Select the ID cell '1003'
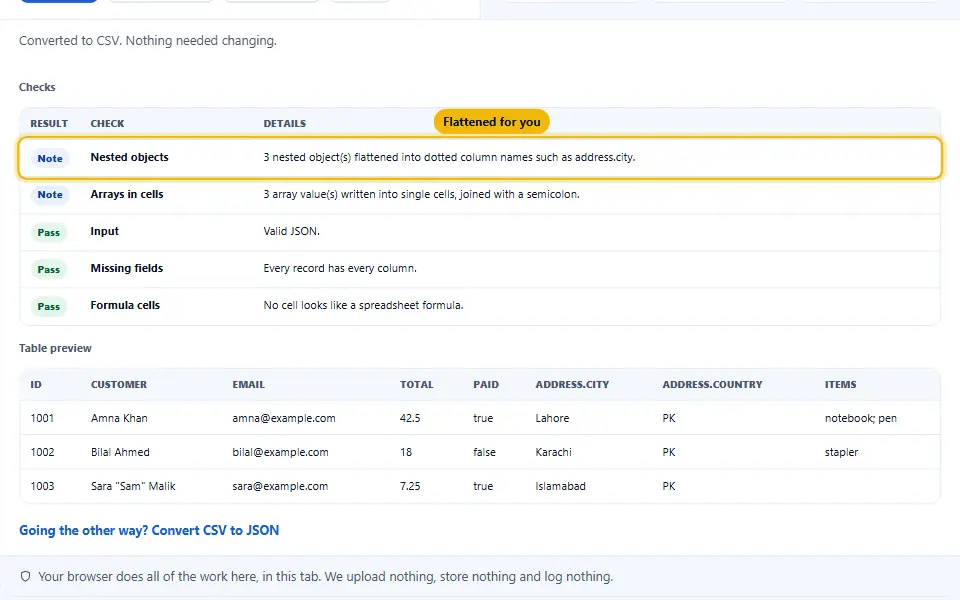The width and height of the screenshot is (960, 600). coord(42,486)
